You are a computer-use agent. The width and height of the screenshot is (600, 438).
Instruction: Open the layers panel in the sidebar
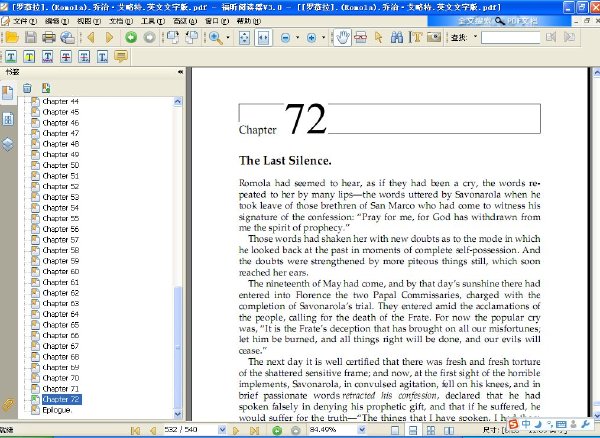[x=8, y=144]
